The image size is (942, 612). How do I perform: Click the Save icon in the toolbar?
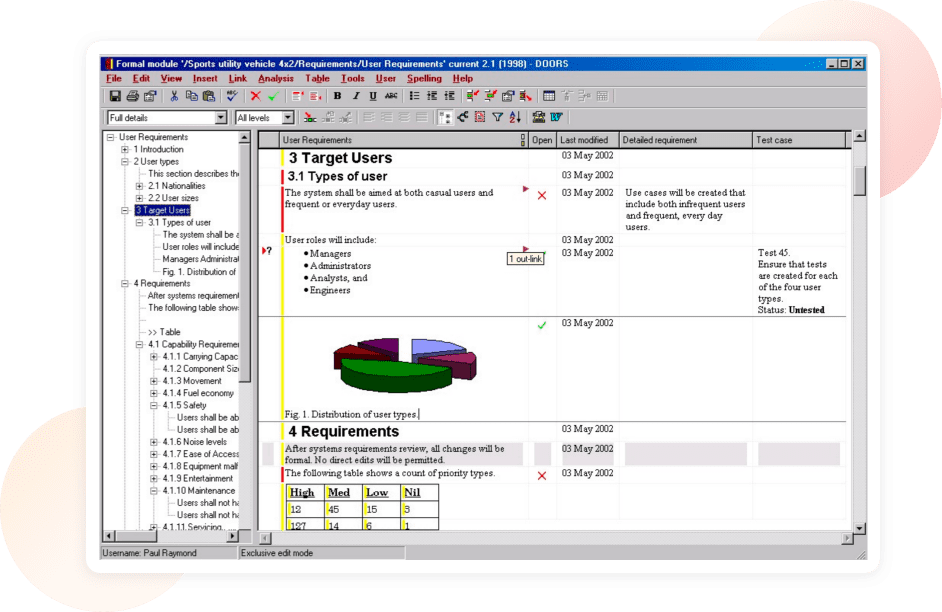point(115,96)
